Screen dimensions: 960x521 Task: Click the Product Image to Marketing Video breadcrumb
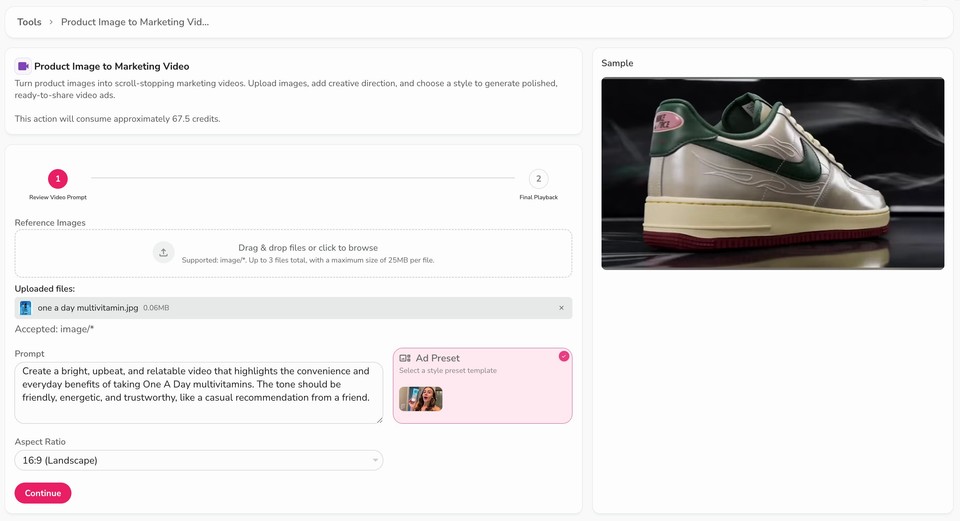click(x=135, y=22)
